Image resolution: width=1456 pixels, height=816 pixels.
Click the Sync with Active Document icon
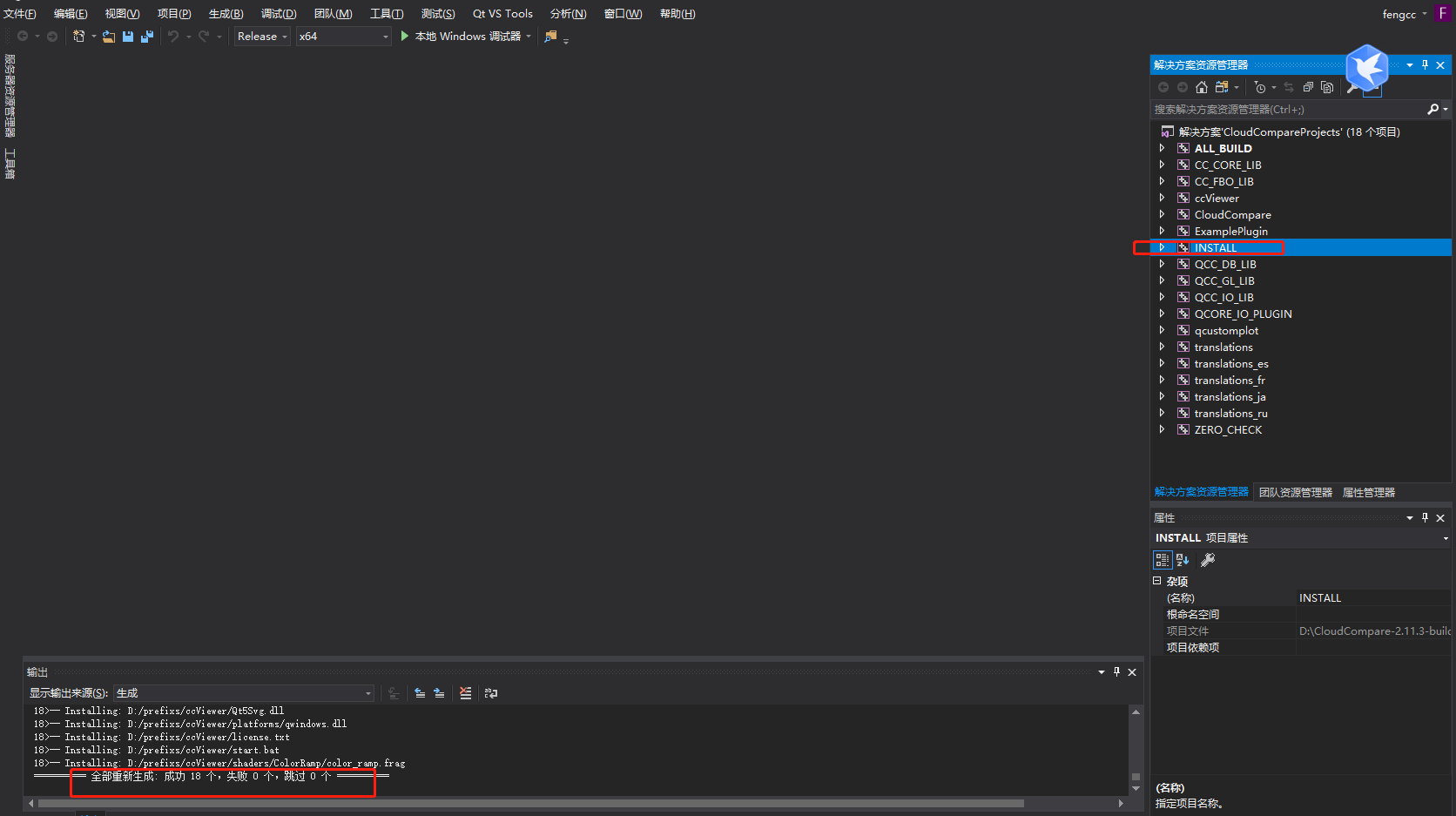pyautogui.click(x=1289, y=87)
